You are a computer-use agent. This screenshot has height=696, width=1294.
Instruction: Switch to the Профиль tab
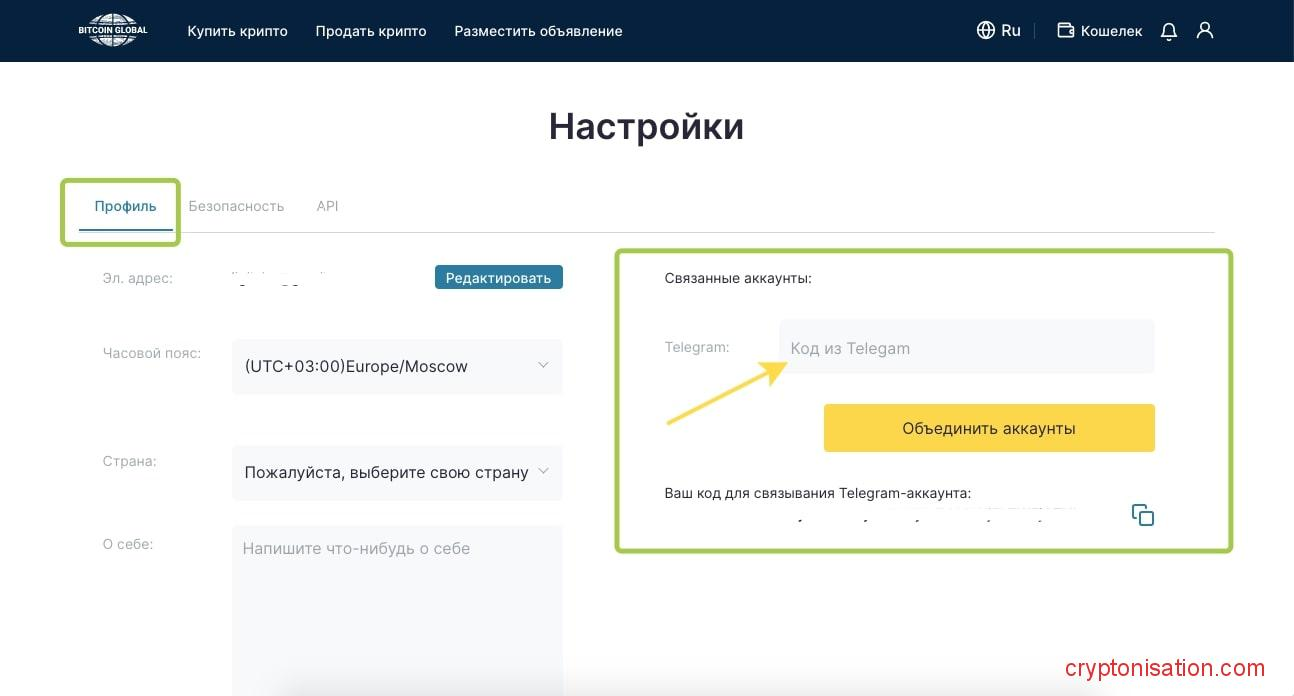click(126, 206)
